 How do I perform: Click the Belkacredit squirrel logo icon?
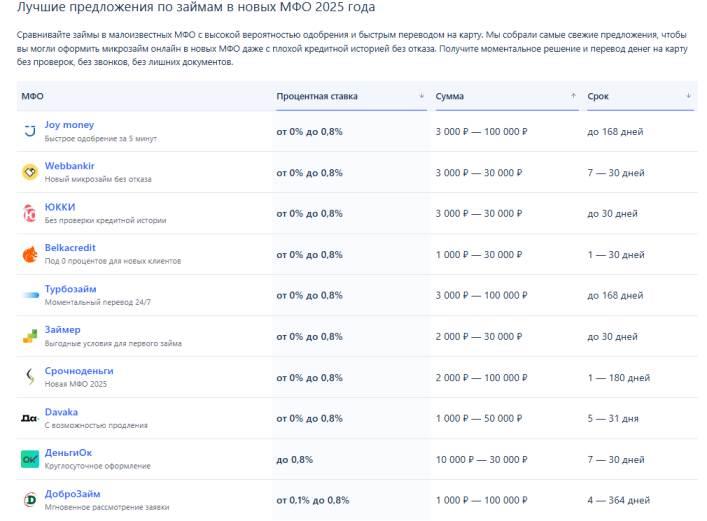tap(29, 254)
